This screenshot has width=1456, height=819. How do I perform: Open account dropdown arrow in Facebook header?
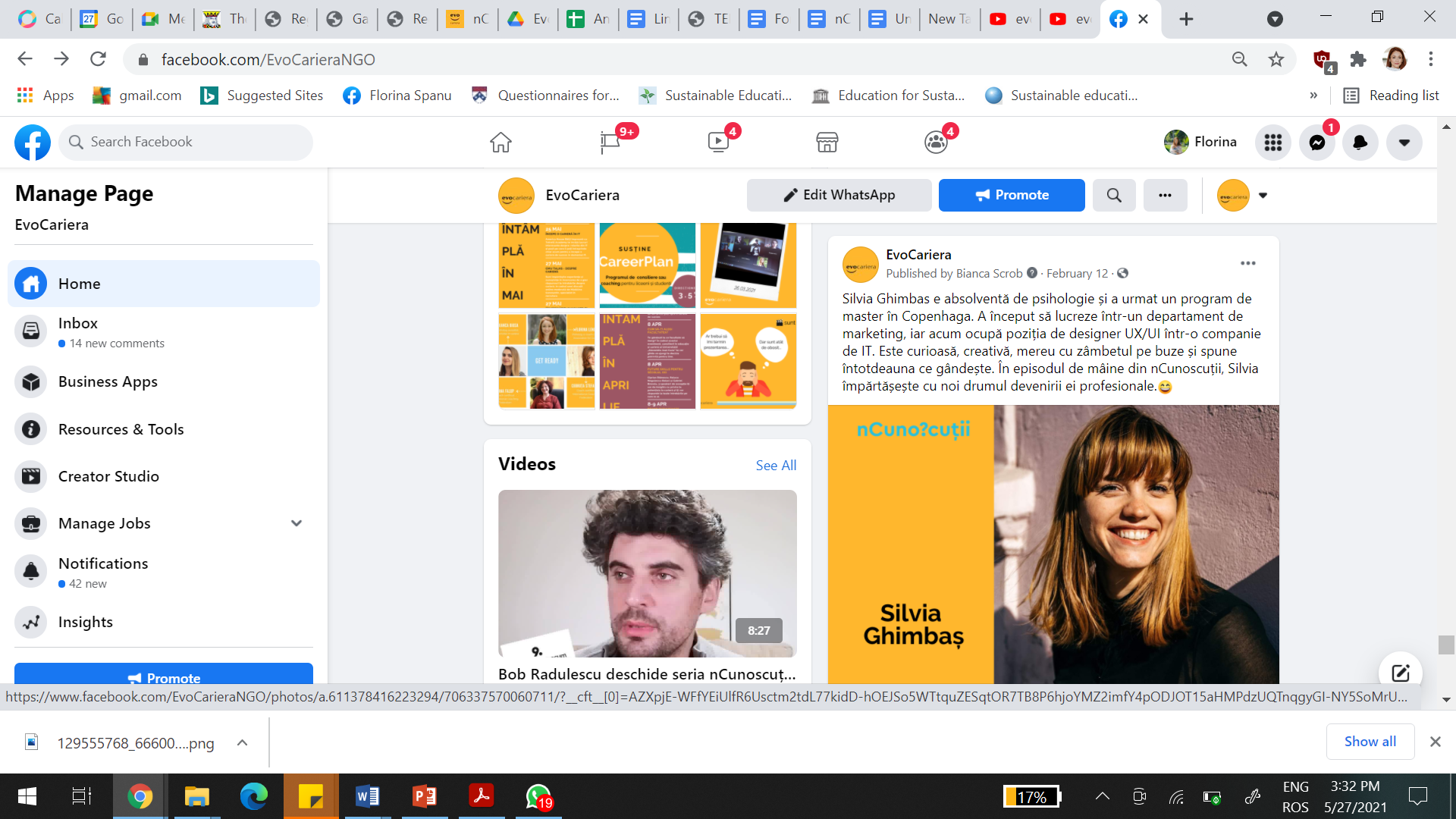coord(1404,142)
